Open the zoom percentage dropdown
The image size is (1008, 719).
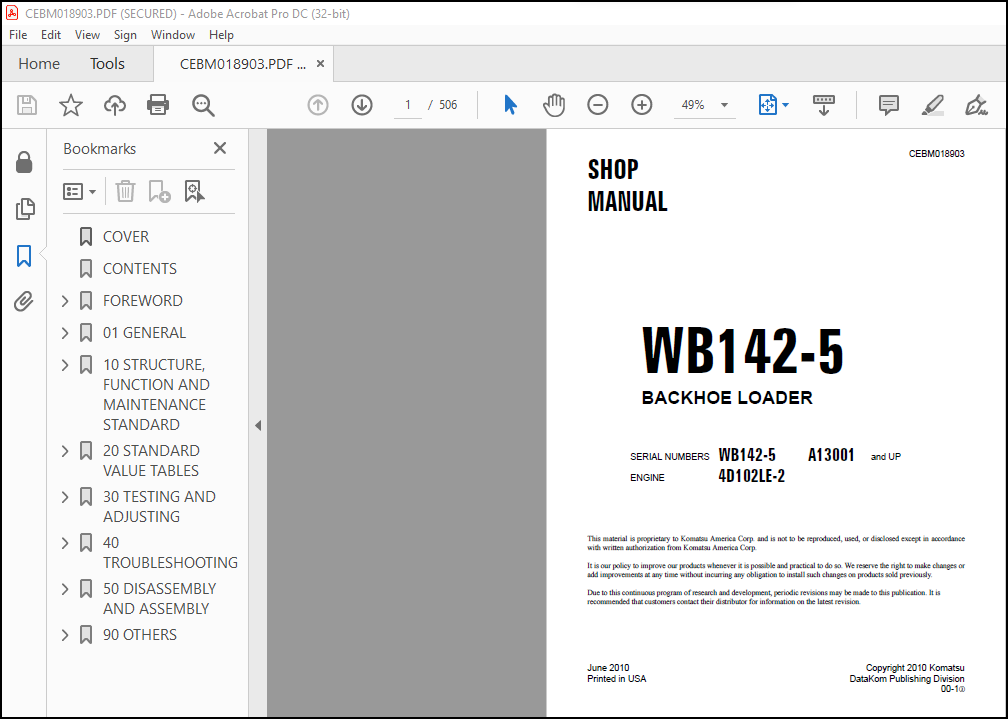tap(724, 105)
